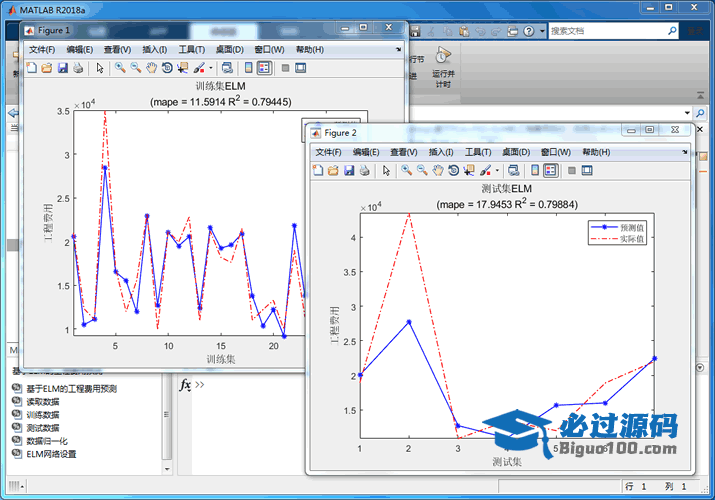Click the fx function browser button
Image resolution: width=715 pixels, height=500 pixels.
click(185, 385)
